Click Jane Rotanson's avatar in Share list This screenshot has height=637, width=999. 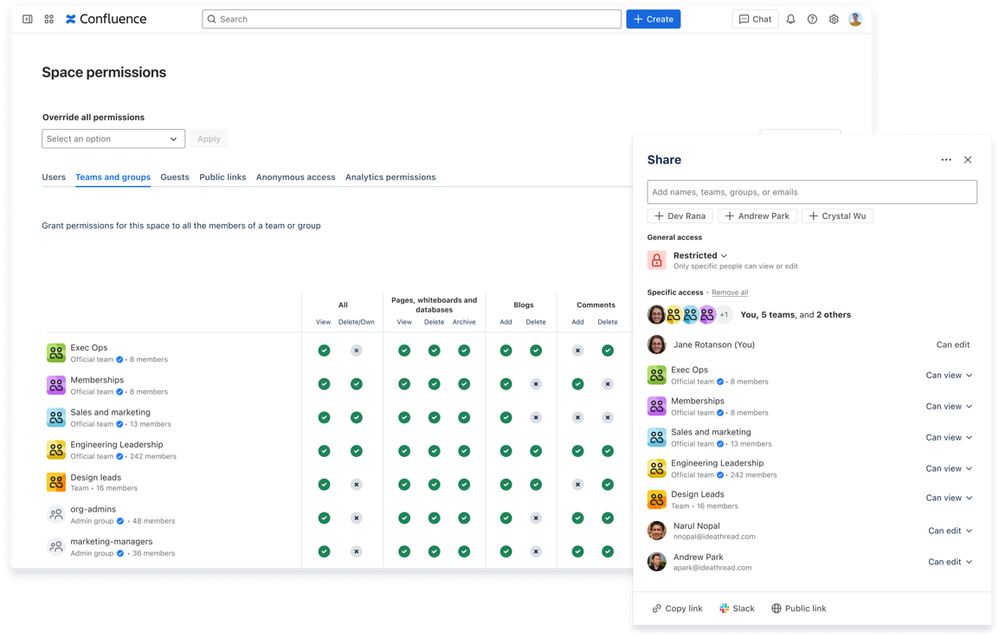(657, 345)
